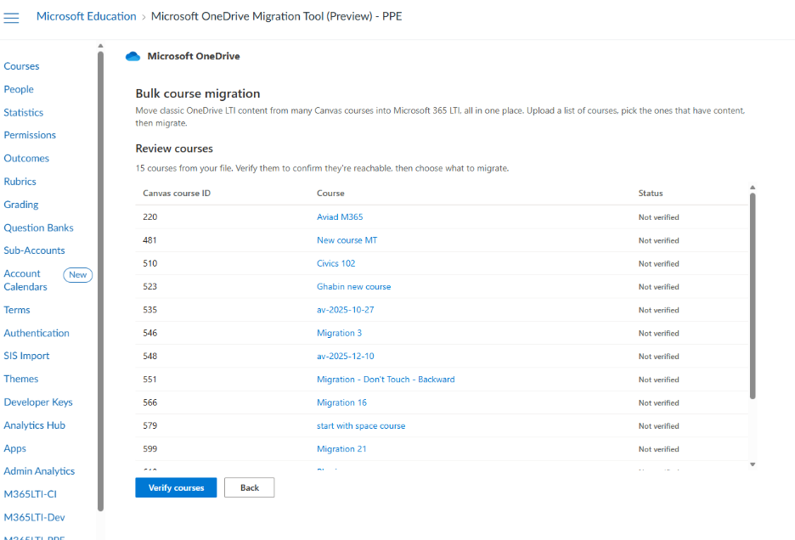795x540 pixels.
Task: Open the hamburger navigation menu
Action: point(11,18)
